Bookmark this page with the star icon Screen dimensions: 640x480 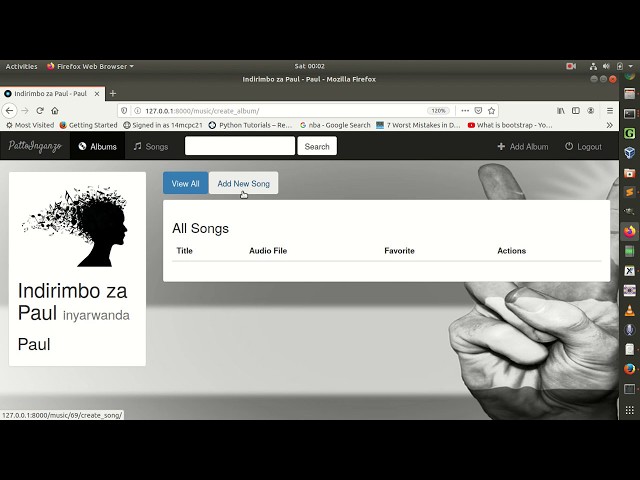491,111
